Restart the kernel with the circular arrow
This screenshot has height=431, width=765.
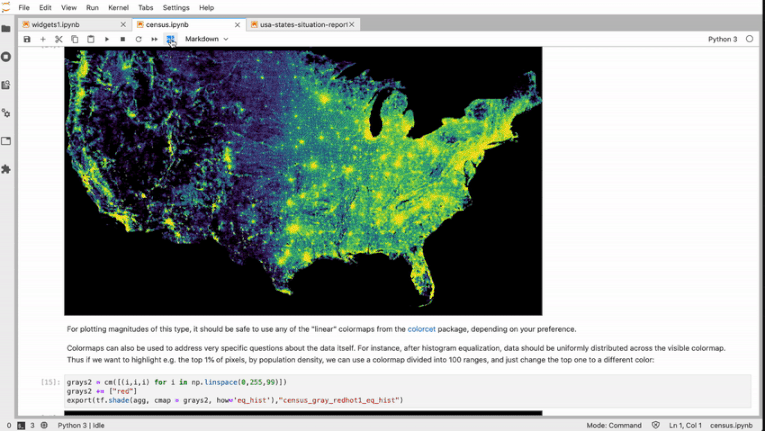pos(139,39)
